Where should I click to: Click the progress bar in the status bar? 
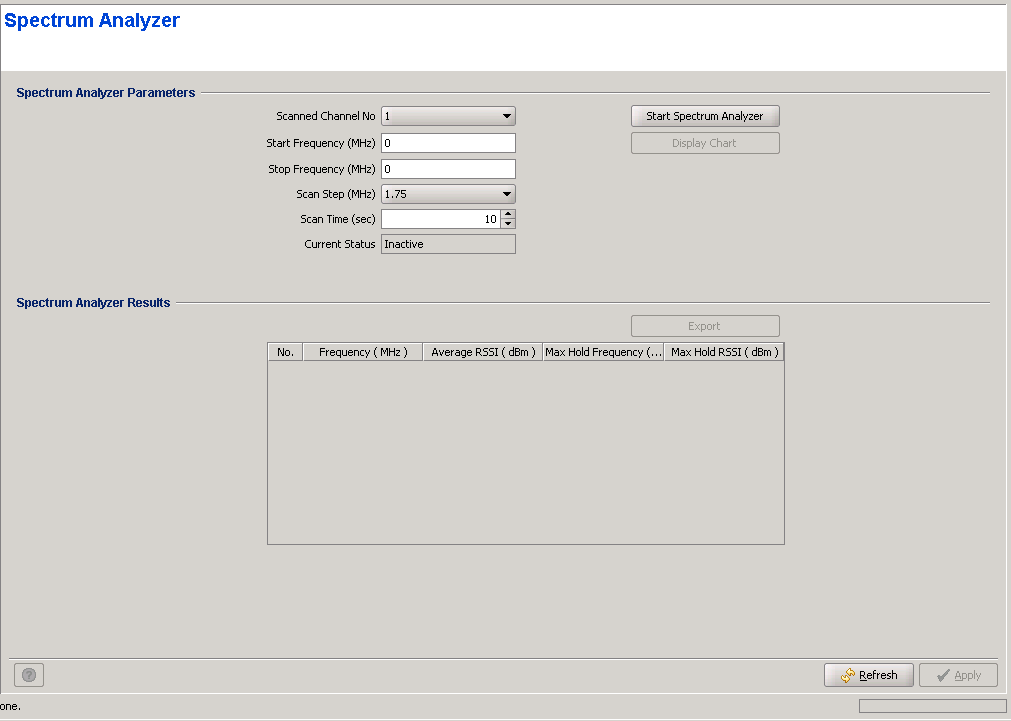click(932, 706)
